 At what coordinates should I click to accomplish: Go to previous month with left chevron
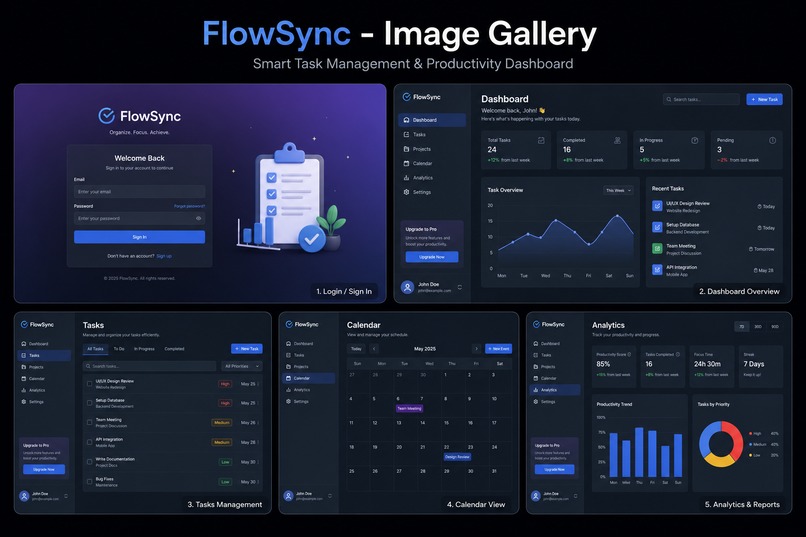[374, 348]
